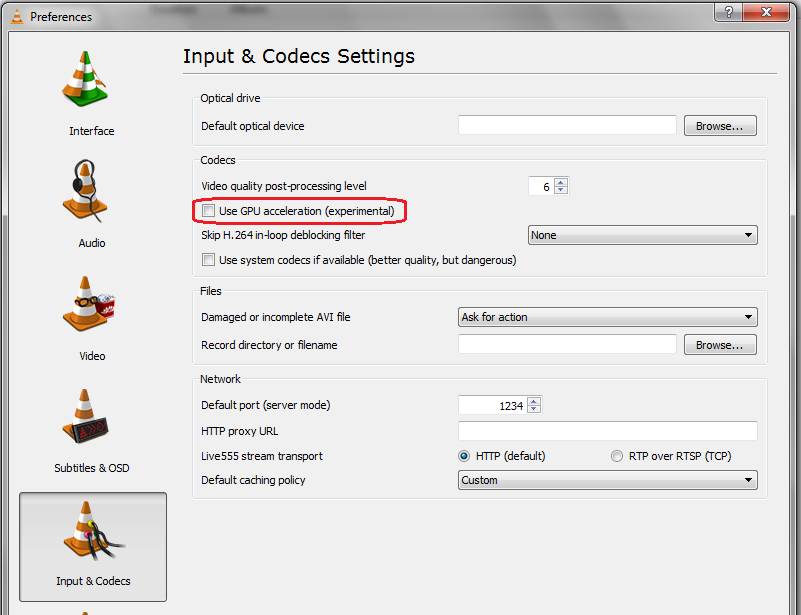
Task: Click the Live555 stream transport label
Action: [x=262, y=456]
